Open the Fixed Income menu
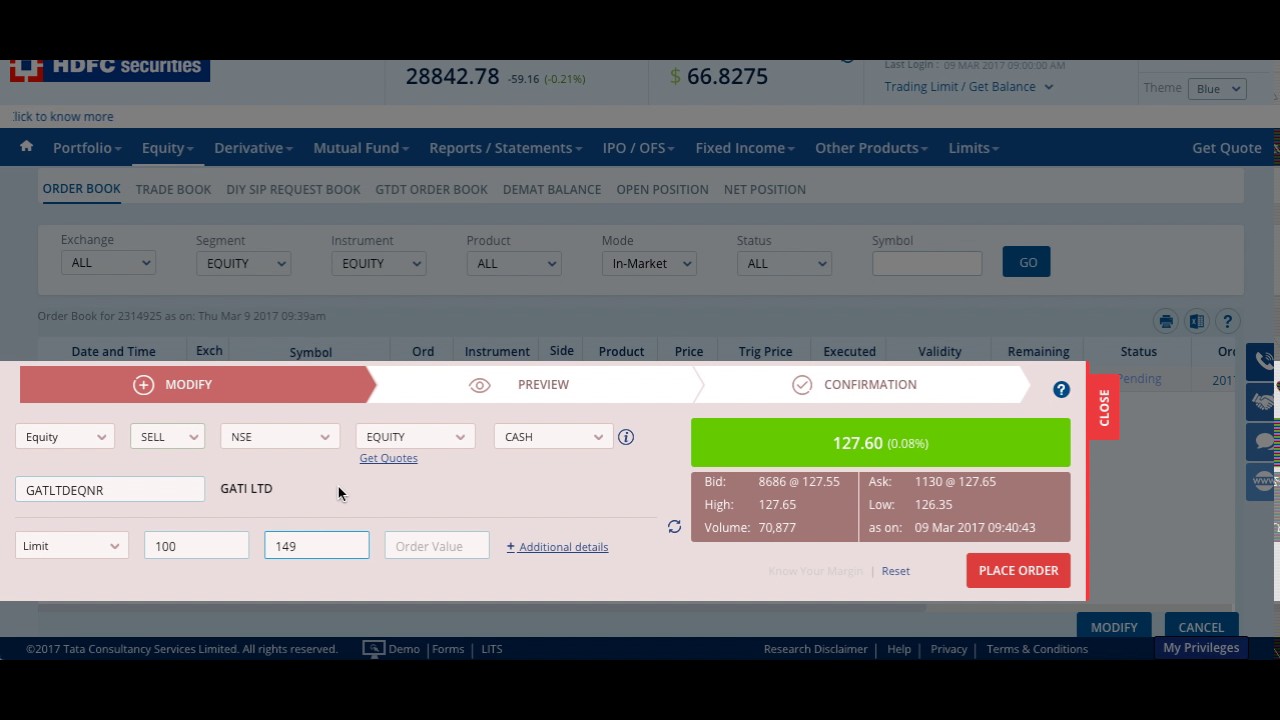Viewport: 1280px width, 720px height. (745, 147)
